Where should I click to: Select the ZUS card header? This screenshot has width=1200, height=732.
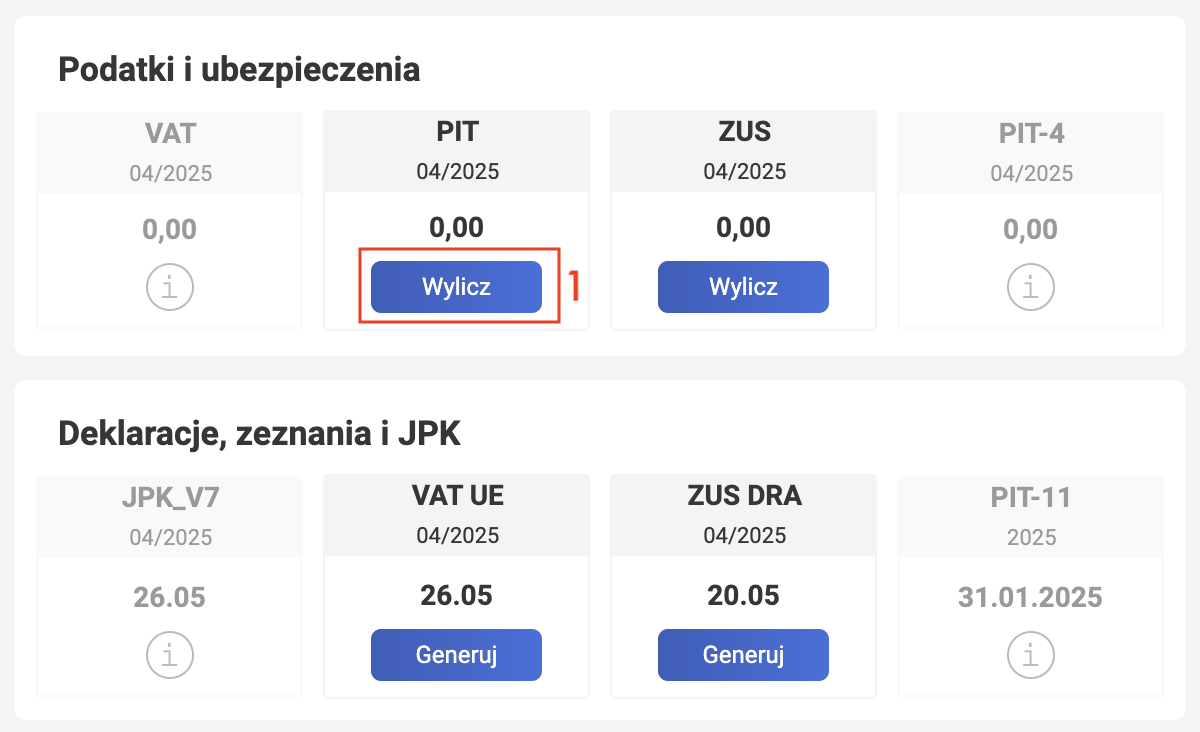coord(744,152)
